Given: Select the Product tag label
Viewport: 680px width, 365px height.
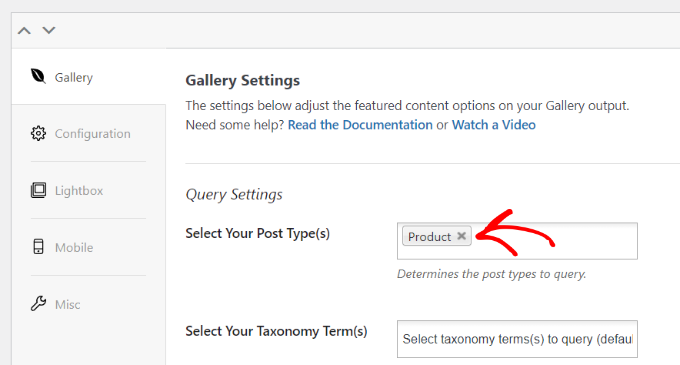Looking at the screenshot, I should click(x=429, y=237).
